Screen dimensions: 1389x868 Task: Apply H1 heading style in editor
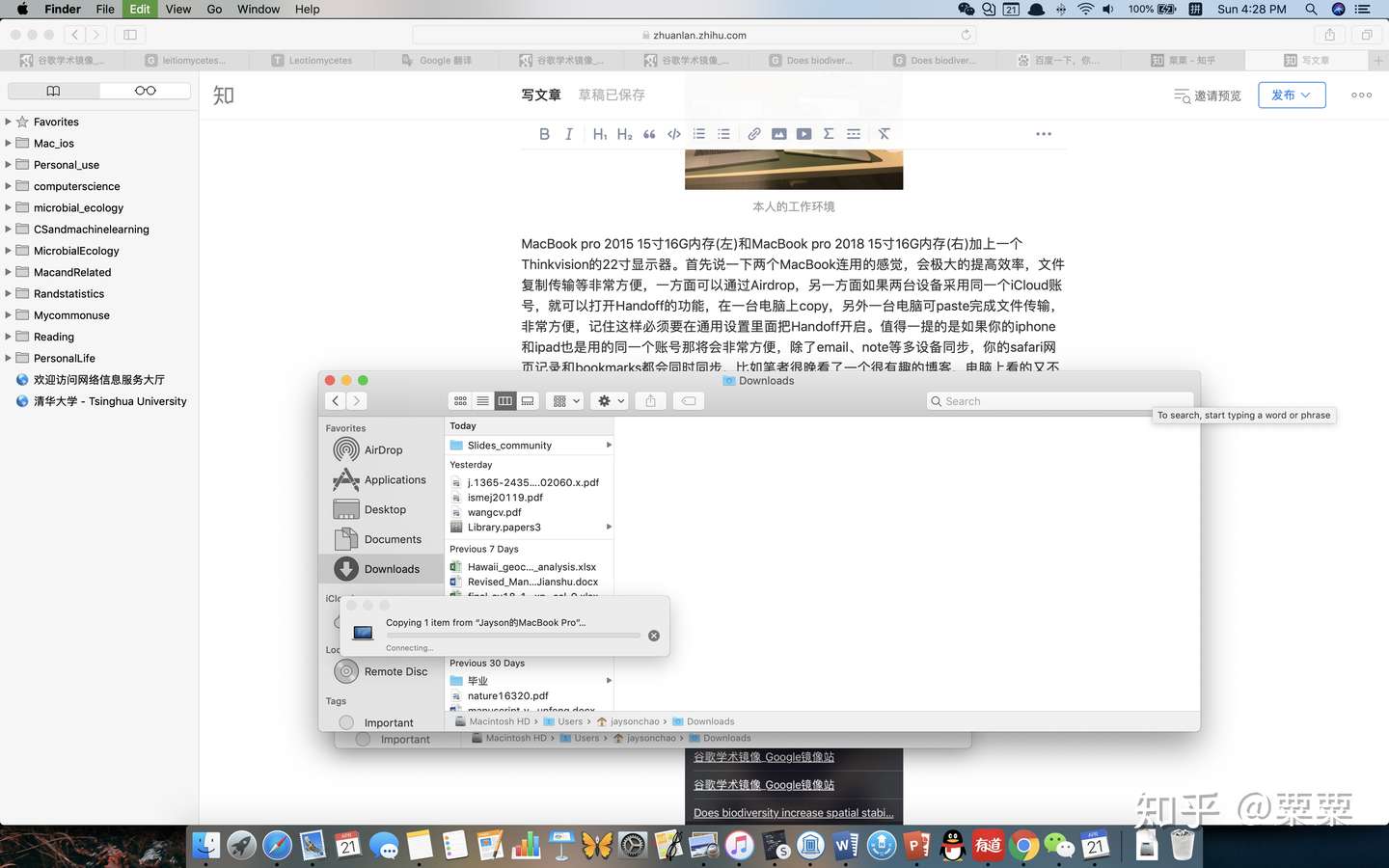(599, 134)
